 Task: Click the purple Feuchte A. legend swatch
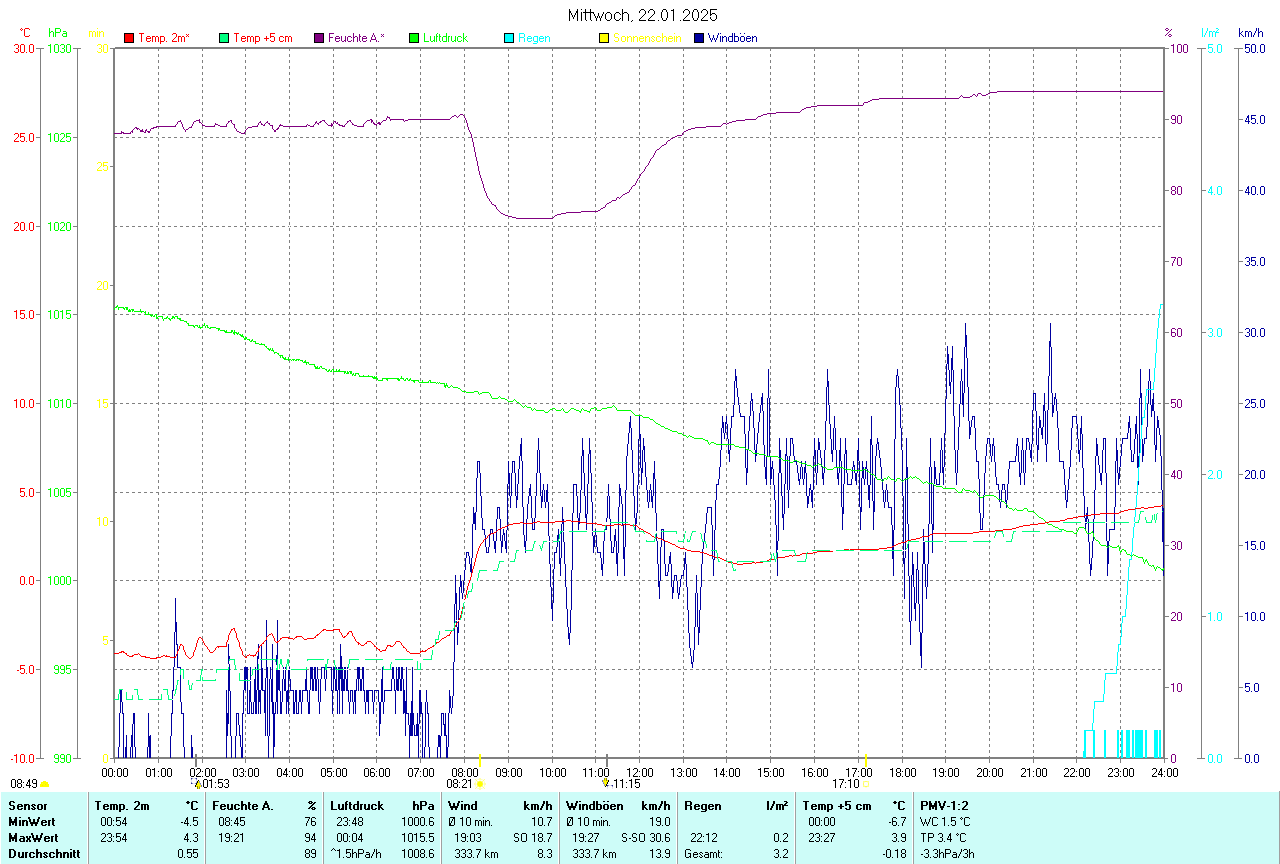[319, 38]
